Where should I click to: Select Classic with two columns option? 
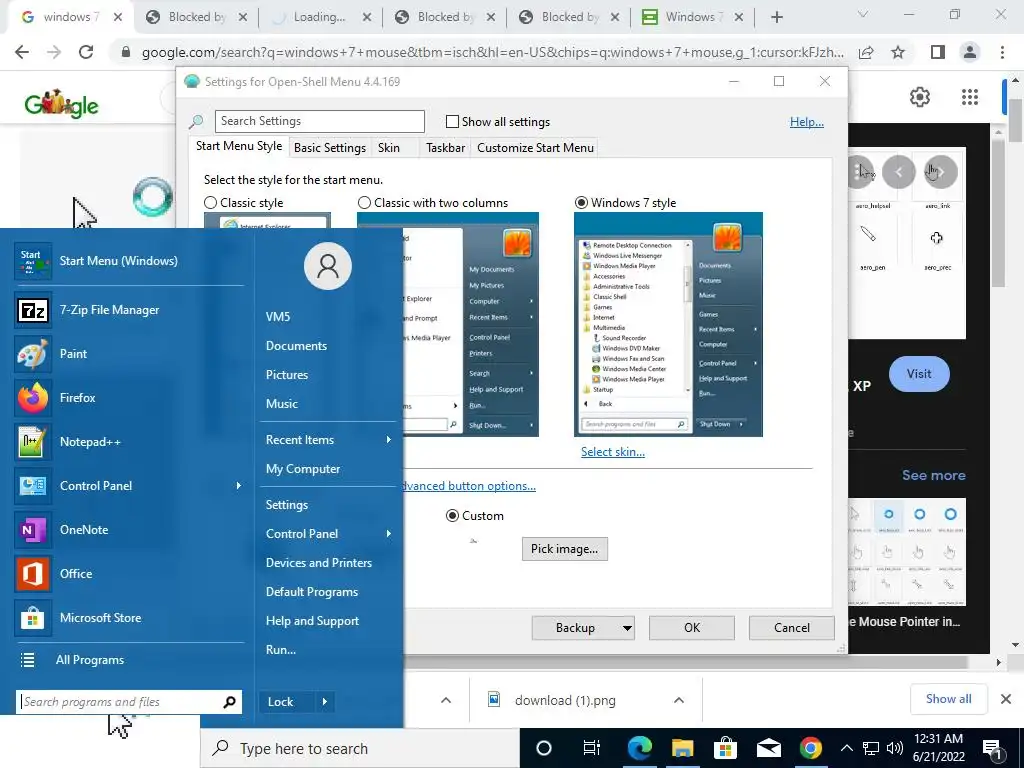pos(364,202)
